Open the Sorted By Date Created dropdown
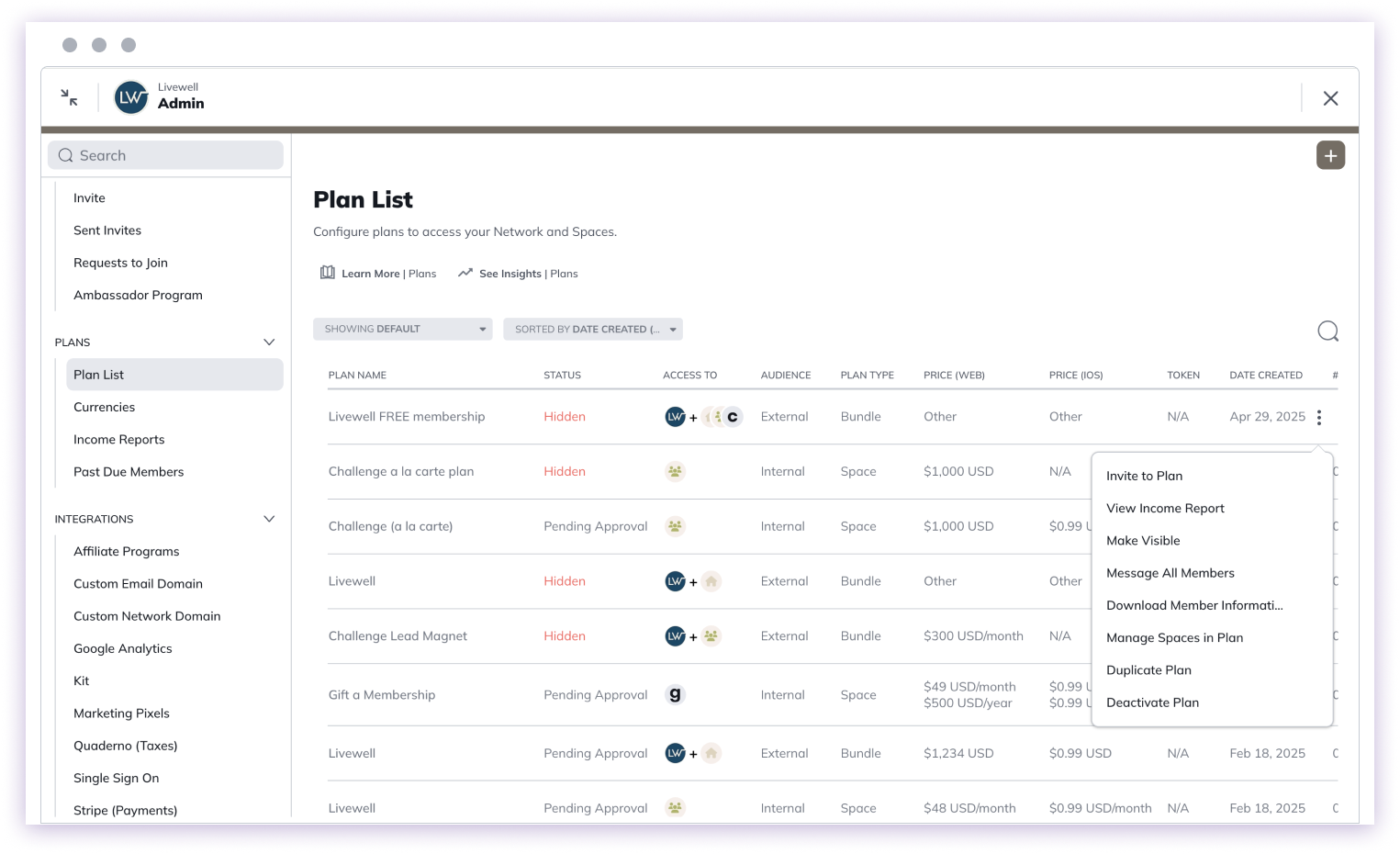The image size is (1400, 854). [592, 329]
